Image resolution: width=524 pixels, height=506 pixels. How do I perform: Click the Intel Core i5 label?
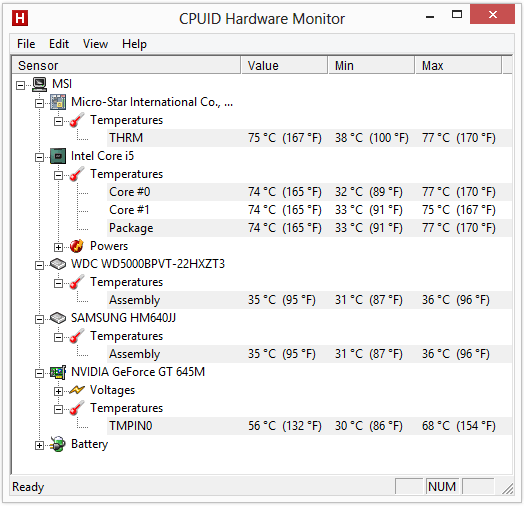(102, 156)
